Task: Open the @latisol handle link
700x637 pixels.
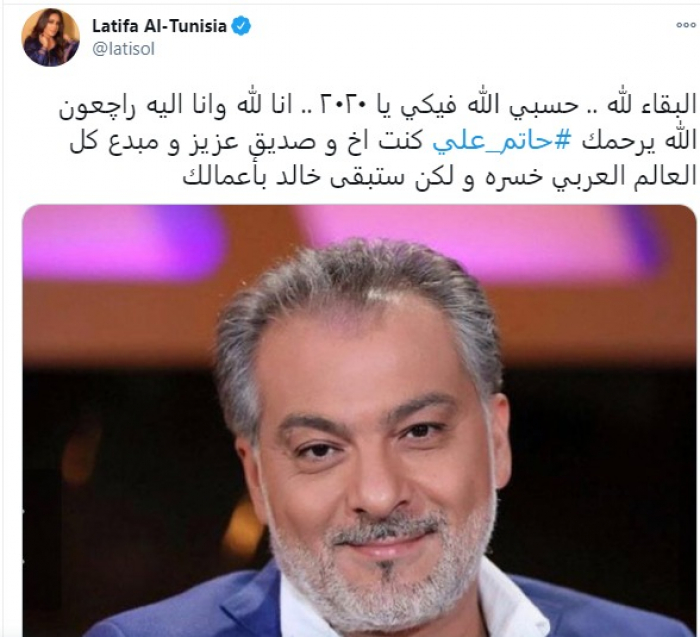Action: (x=123, y=49)
